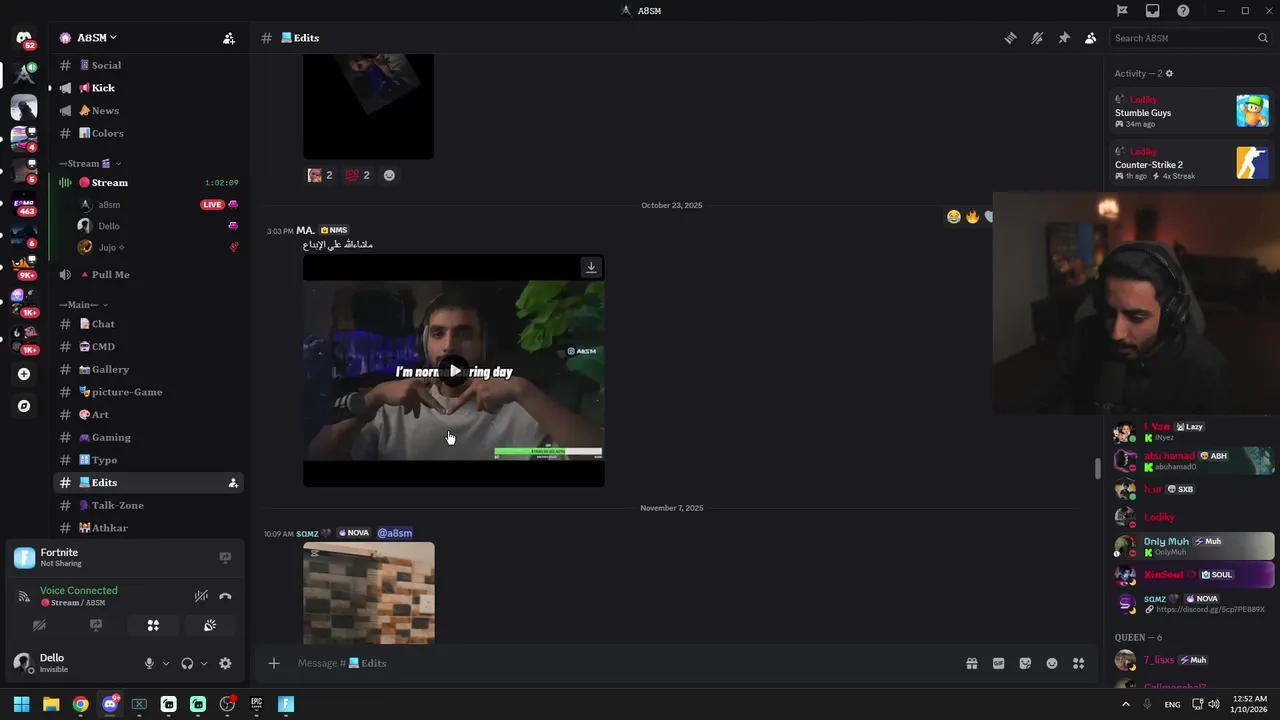This screenshot has width=1280, height=720.
Task: Open microphone input options chevron
Action: pyautogui.click(x=166, y=663)
